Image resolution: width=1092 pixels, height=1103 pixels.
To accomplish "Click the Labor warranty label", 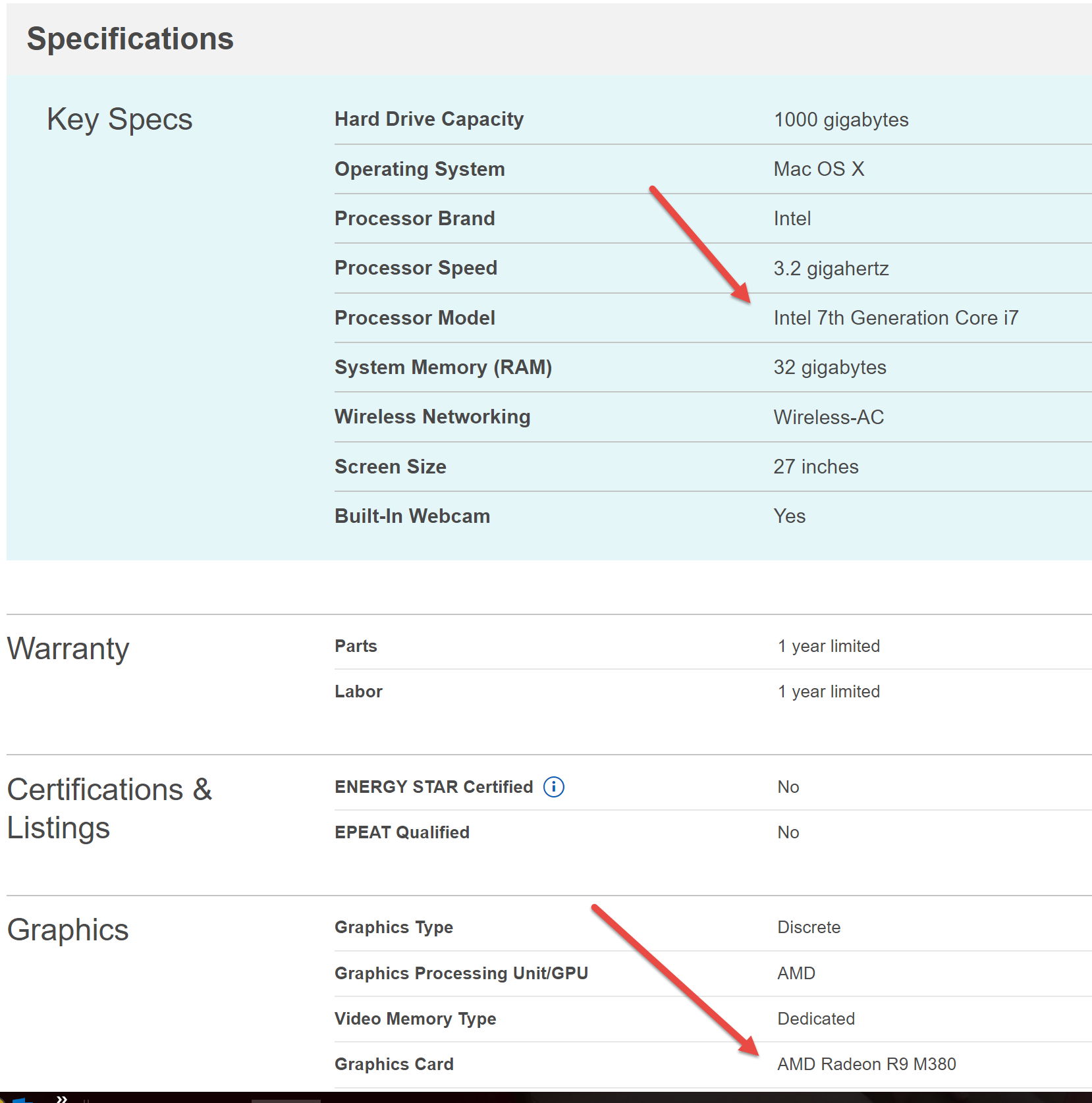I will pos(358,691).
